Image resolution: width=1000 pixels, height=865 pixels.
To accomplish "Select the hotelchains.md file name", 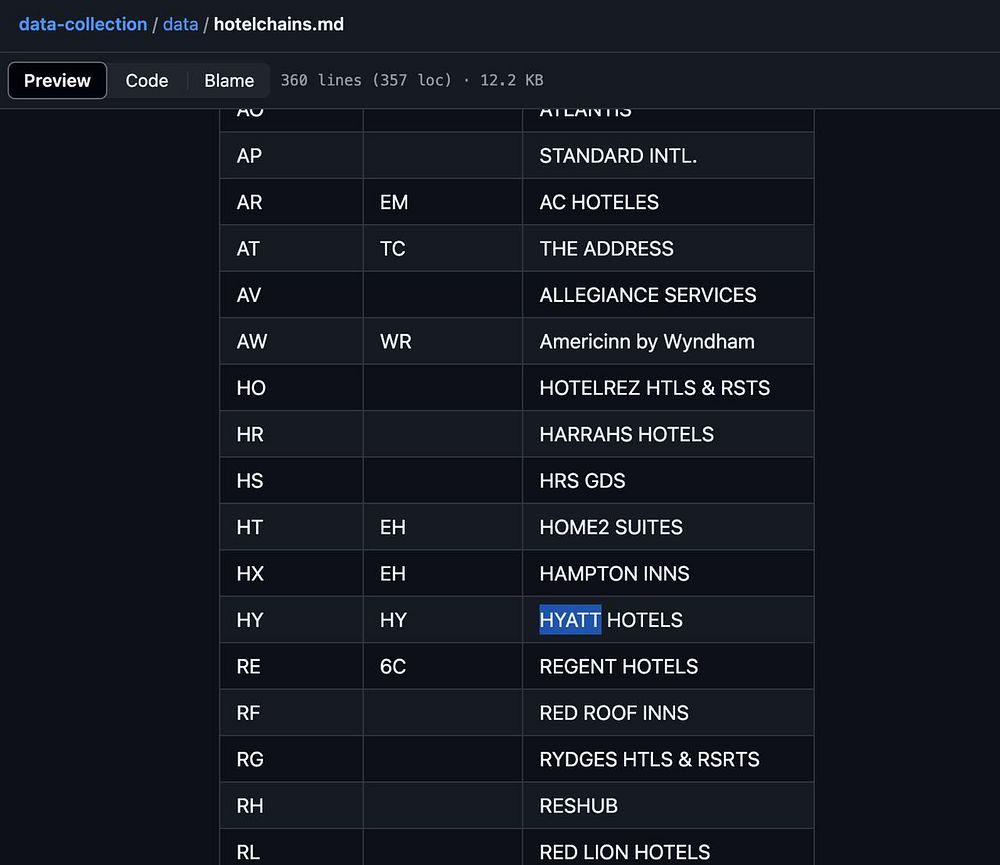I will 279,24.
